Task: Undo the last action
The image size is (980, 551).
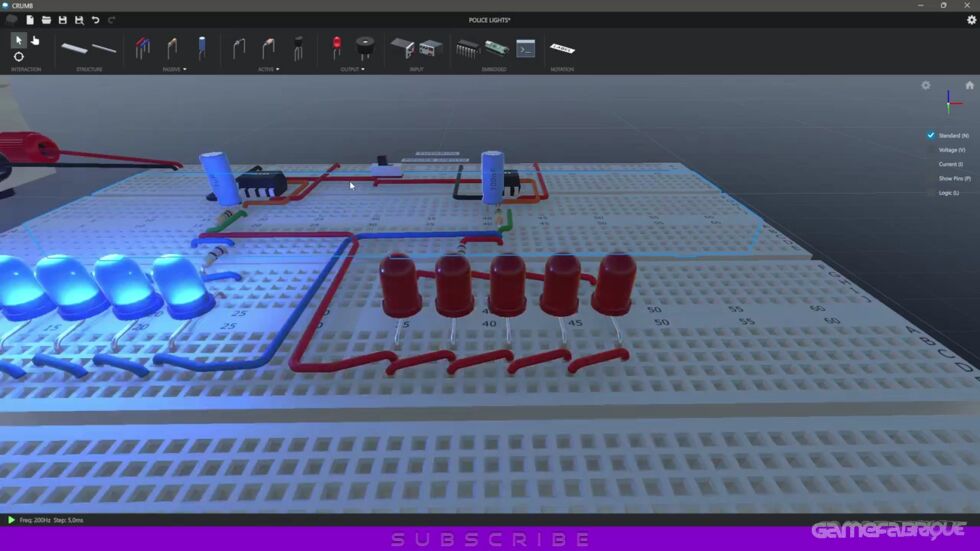Action: point(96,20)
